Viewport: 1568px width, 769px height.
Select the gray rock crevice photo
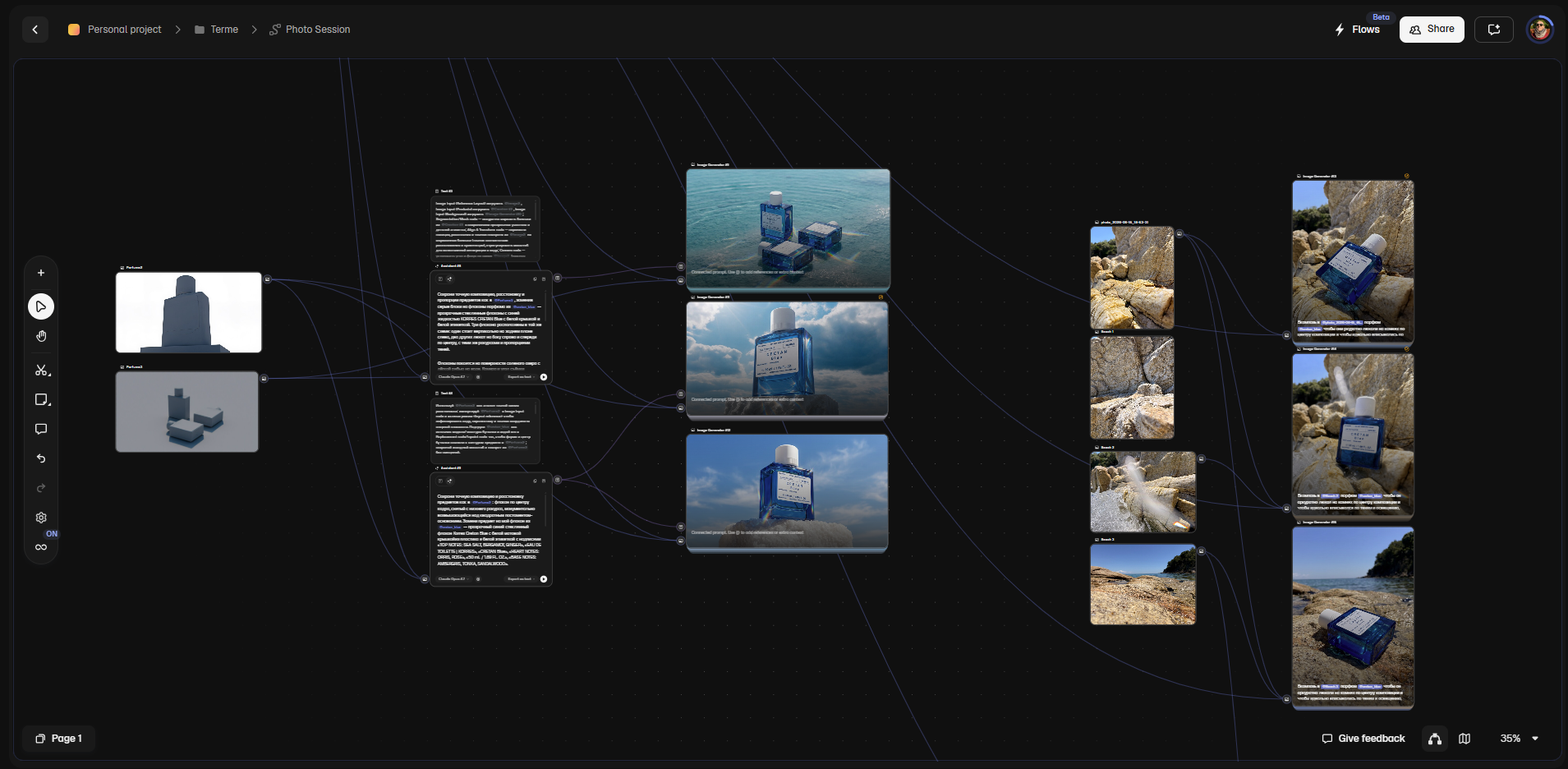(x=1132, y=387)
